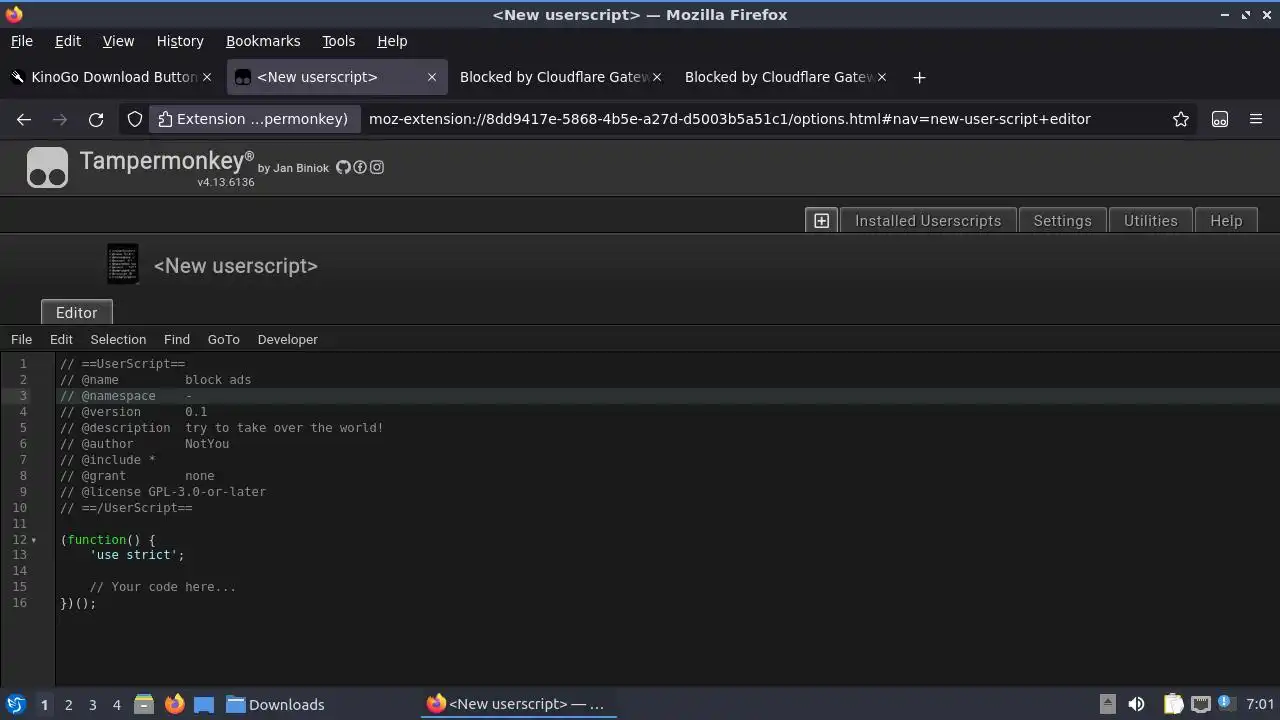Open the Firefox Help menu in menu bar
Viewport: 1280px width, 720px height.
(x=392, y=41)
